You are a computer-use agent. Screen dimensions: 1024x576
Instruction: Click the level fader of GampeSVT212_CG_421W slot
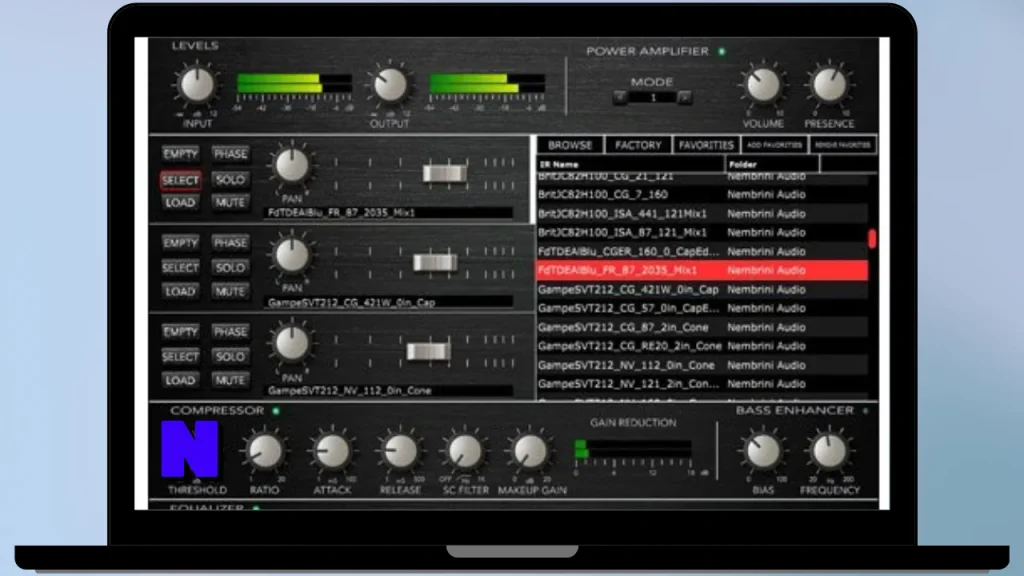click(435, 263)
